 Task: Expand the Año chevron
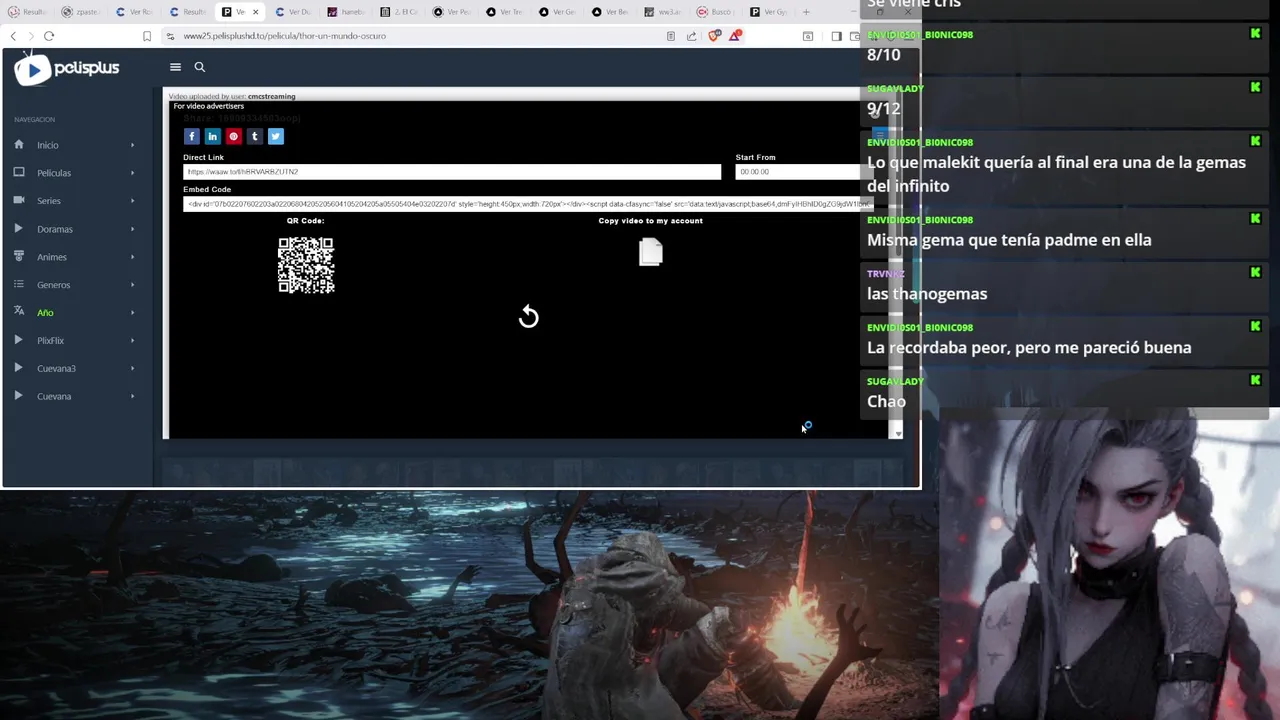click(x=132, y=313)
